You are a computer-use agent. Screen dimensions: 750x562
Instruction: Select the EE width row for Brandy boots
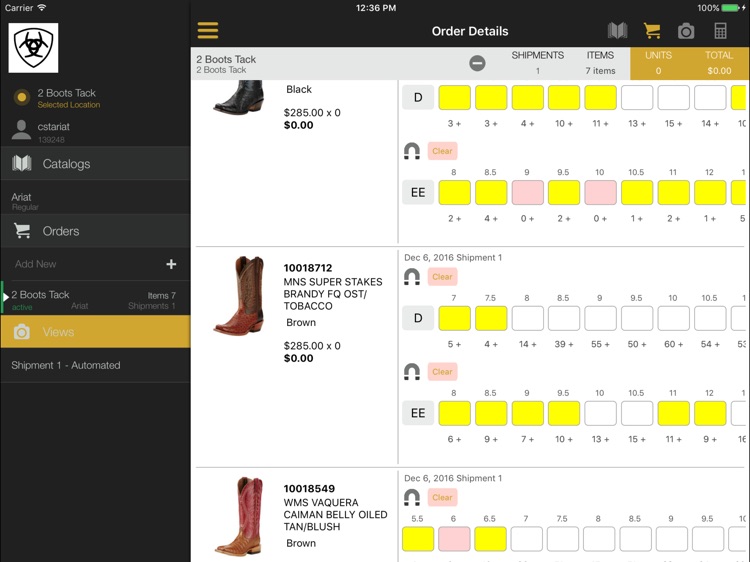[418, 413]
